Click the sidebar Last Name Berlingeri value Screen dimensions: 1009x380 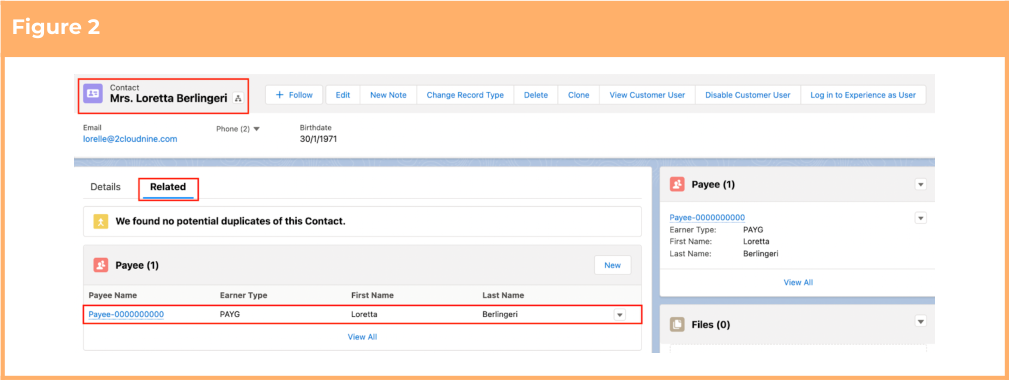(x=761, y=254)
